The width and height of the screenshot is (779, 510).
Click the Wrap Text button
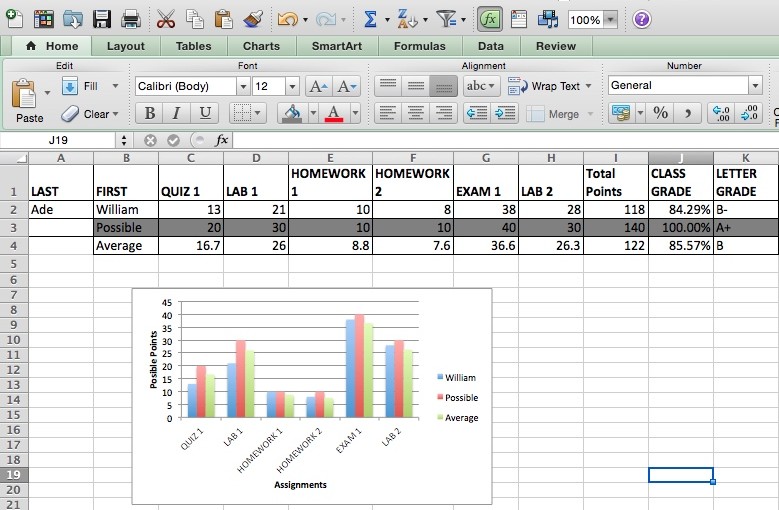click(545, 86)
